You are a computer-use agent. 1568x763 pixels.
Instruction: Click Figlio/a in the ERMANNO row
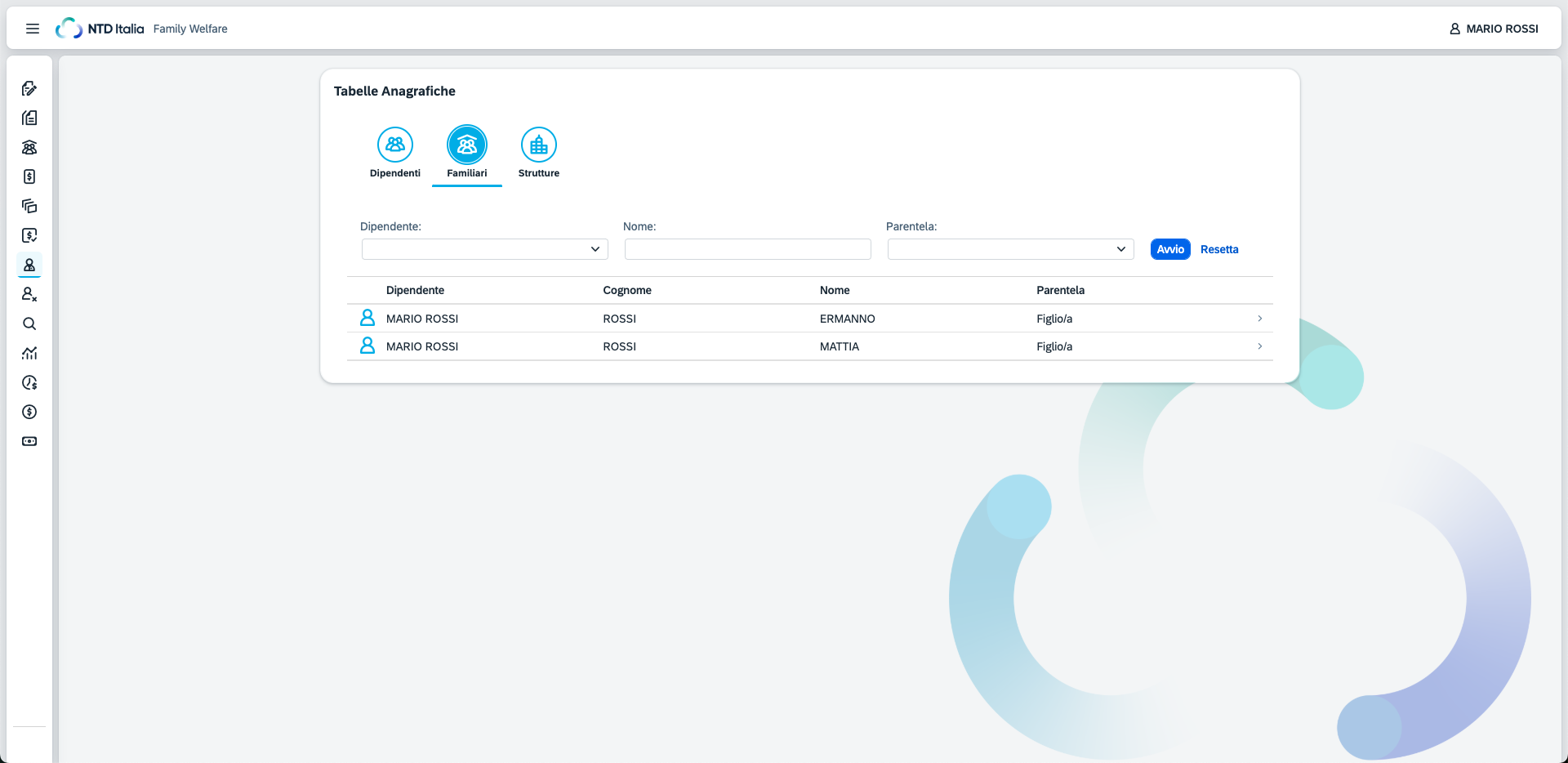coord(1054,319)
